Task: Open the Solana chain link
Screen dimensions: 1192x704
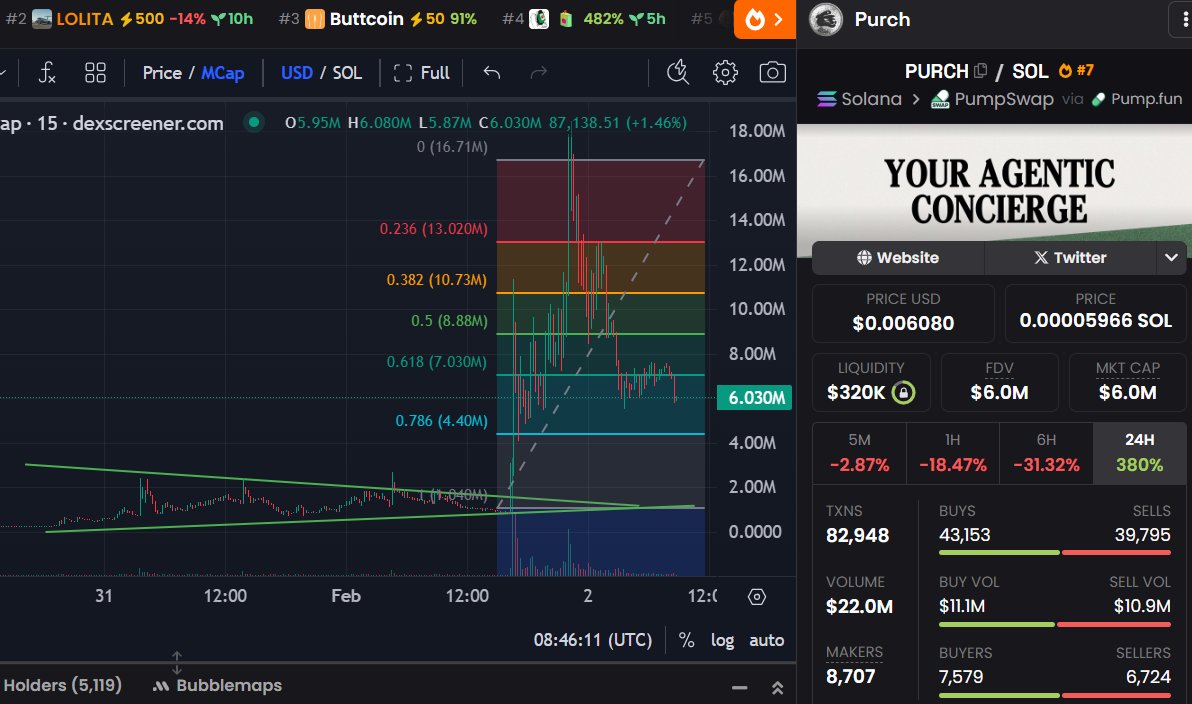Action: 859,99
